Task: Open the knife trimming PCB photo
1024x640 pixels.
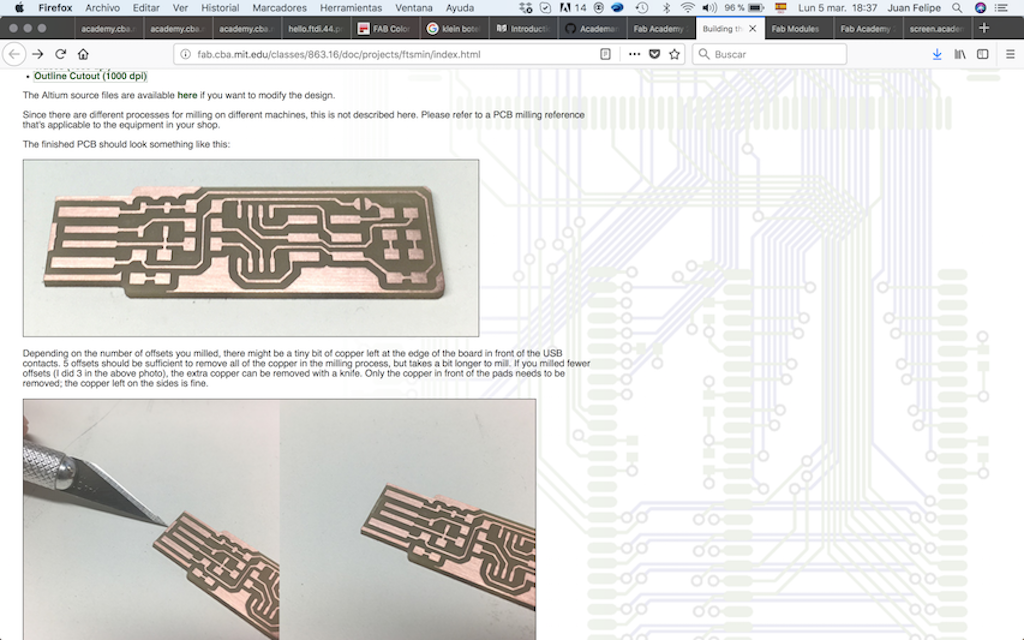Action: (280, 519)
